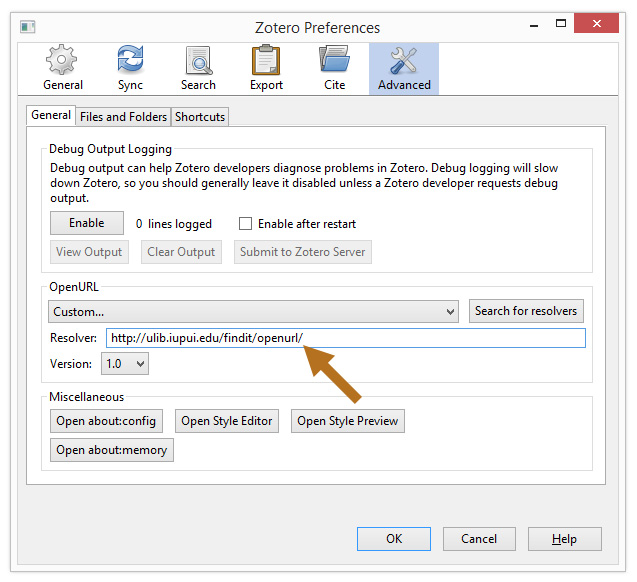Click Enable debug logging button

[x=87, y=223]
